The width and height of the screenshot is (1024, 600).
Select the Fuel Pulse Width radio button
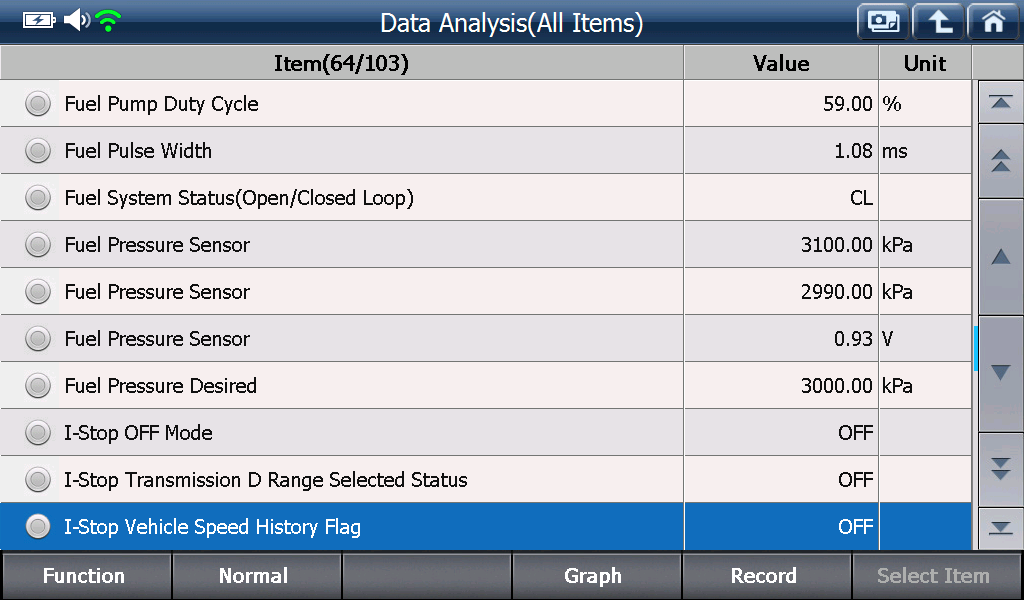(38, 151)
